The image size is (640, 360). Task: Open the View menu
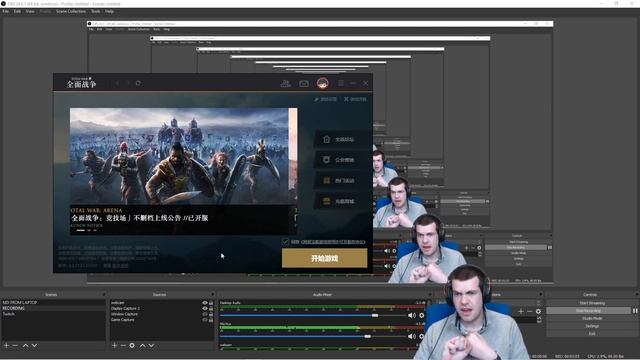pos(30,11)
